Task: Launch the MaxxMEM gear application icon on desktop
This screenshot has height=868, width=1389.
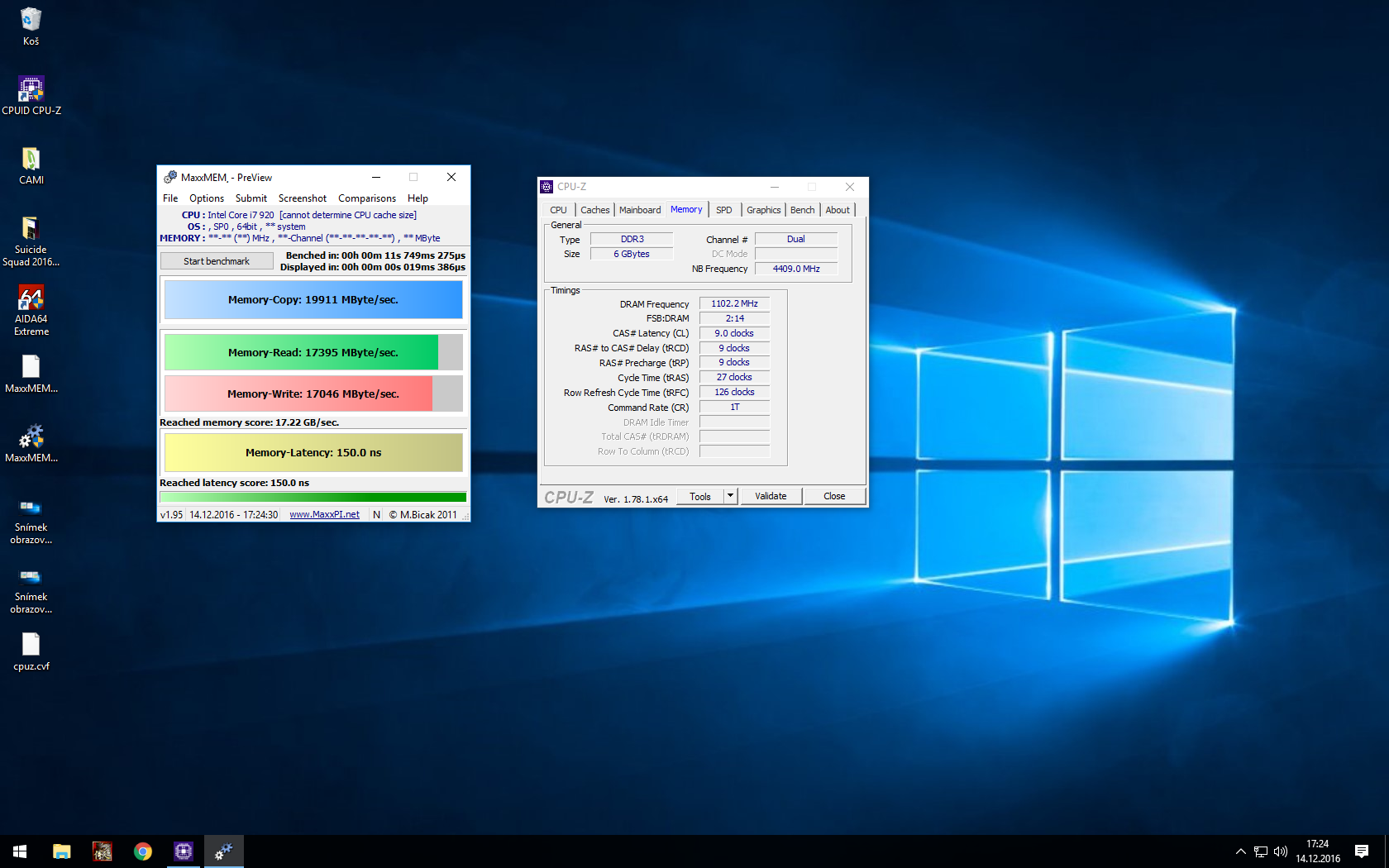Action: coord(31,443)
